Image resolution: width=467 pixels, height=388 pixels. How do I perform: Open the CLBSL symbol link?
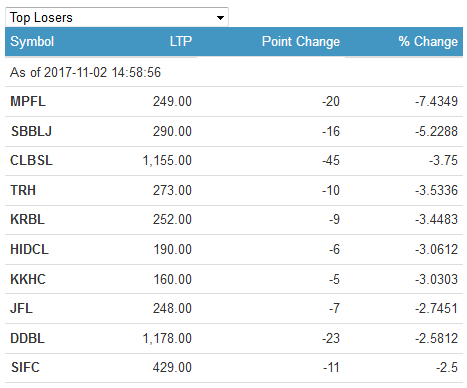tap(31, 161)
